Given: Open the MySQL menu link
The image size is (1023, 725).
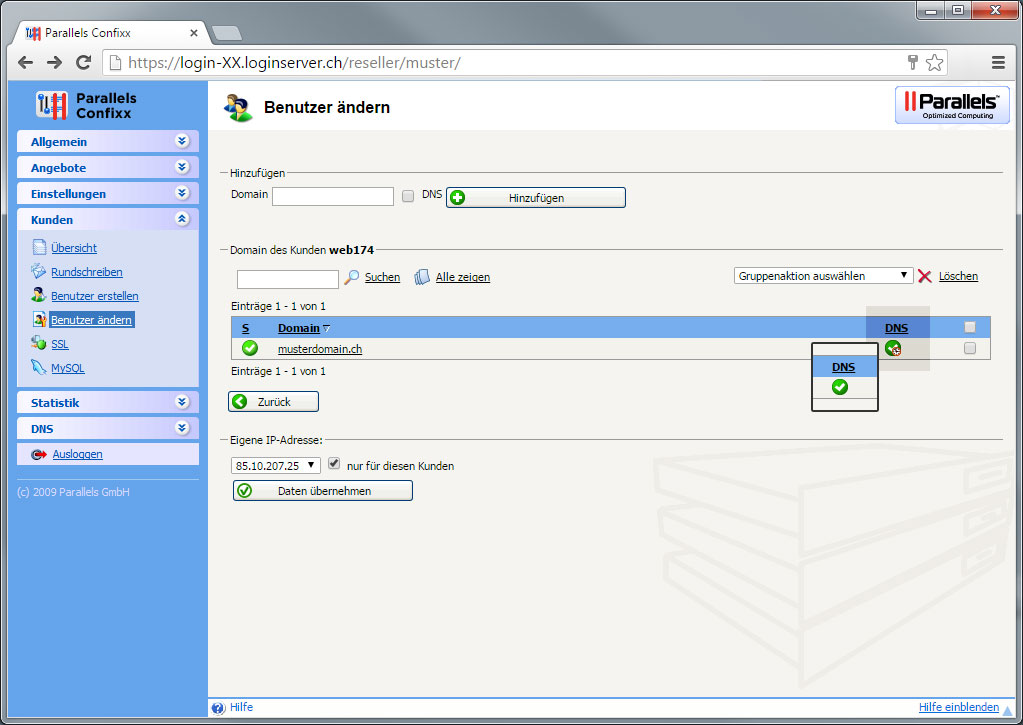Looking at the screenshot, I should (x=68, y=368).
